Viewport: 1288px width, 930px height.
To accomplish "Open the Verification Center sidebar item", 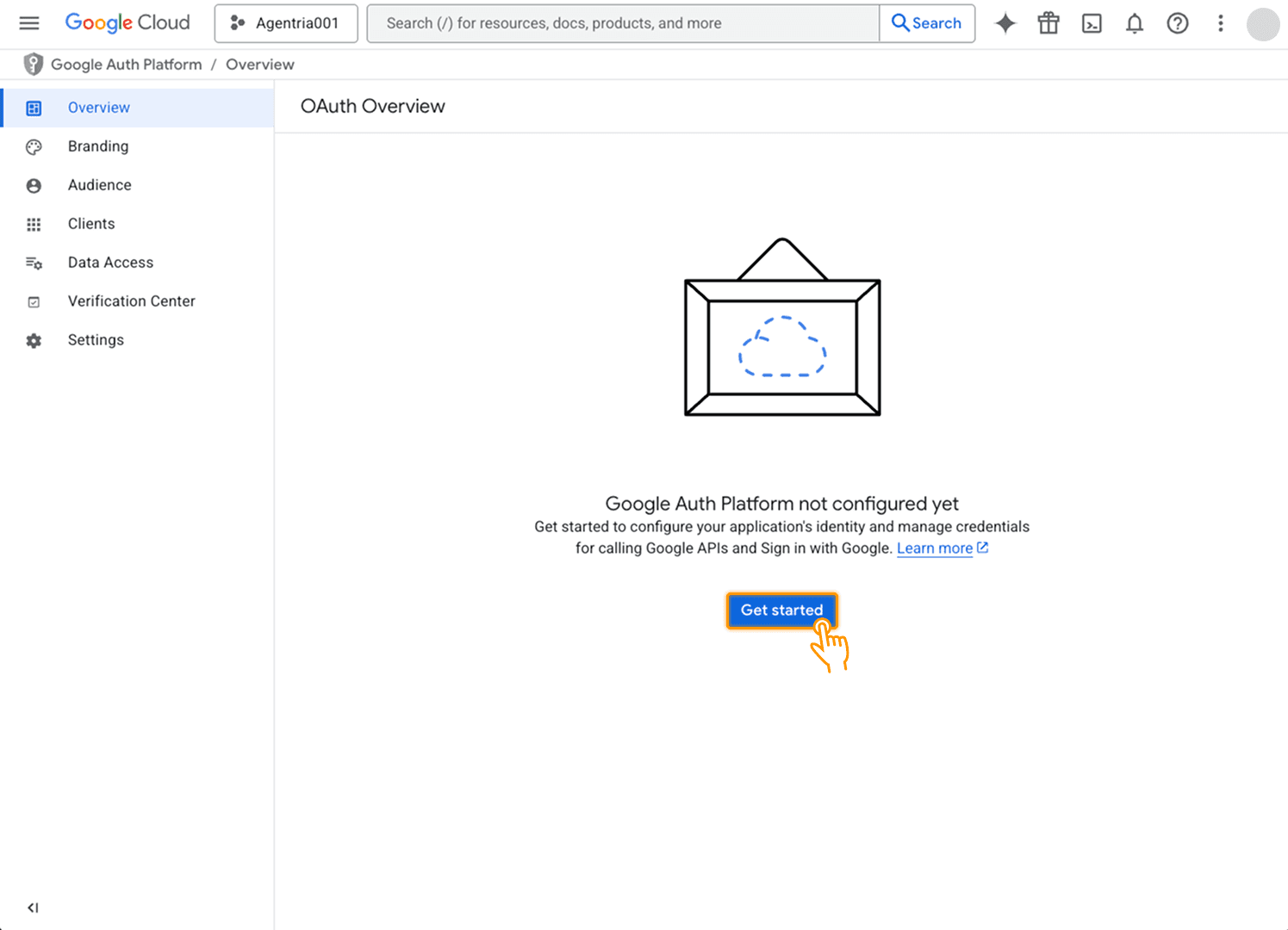I will (x=137, y=301).
